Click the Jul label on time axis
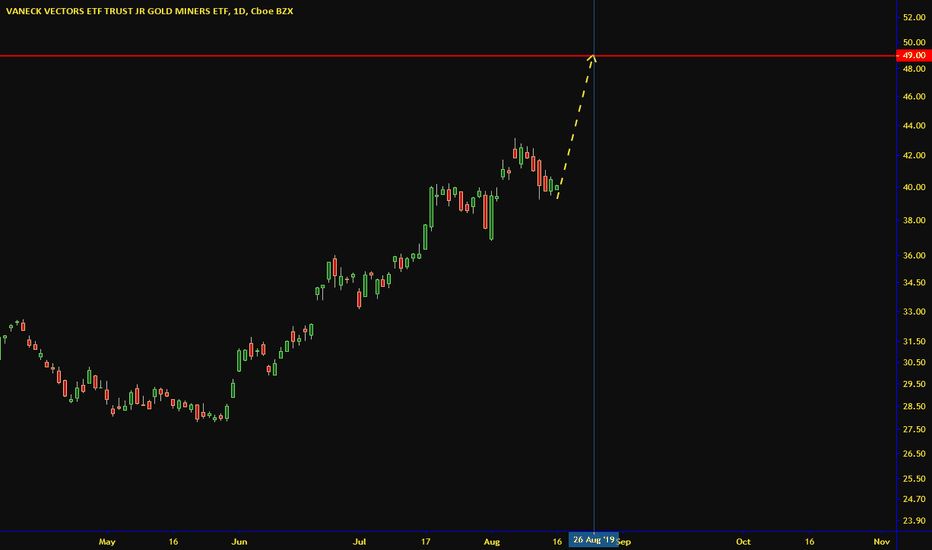This screenshot has height=550, width=932. (359, 542)
